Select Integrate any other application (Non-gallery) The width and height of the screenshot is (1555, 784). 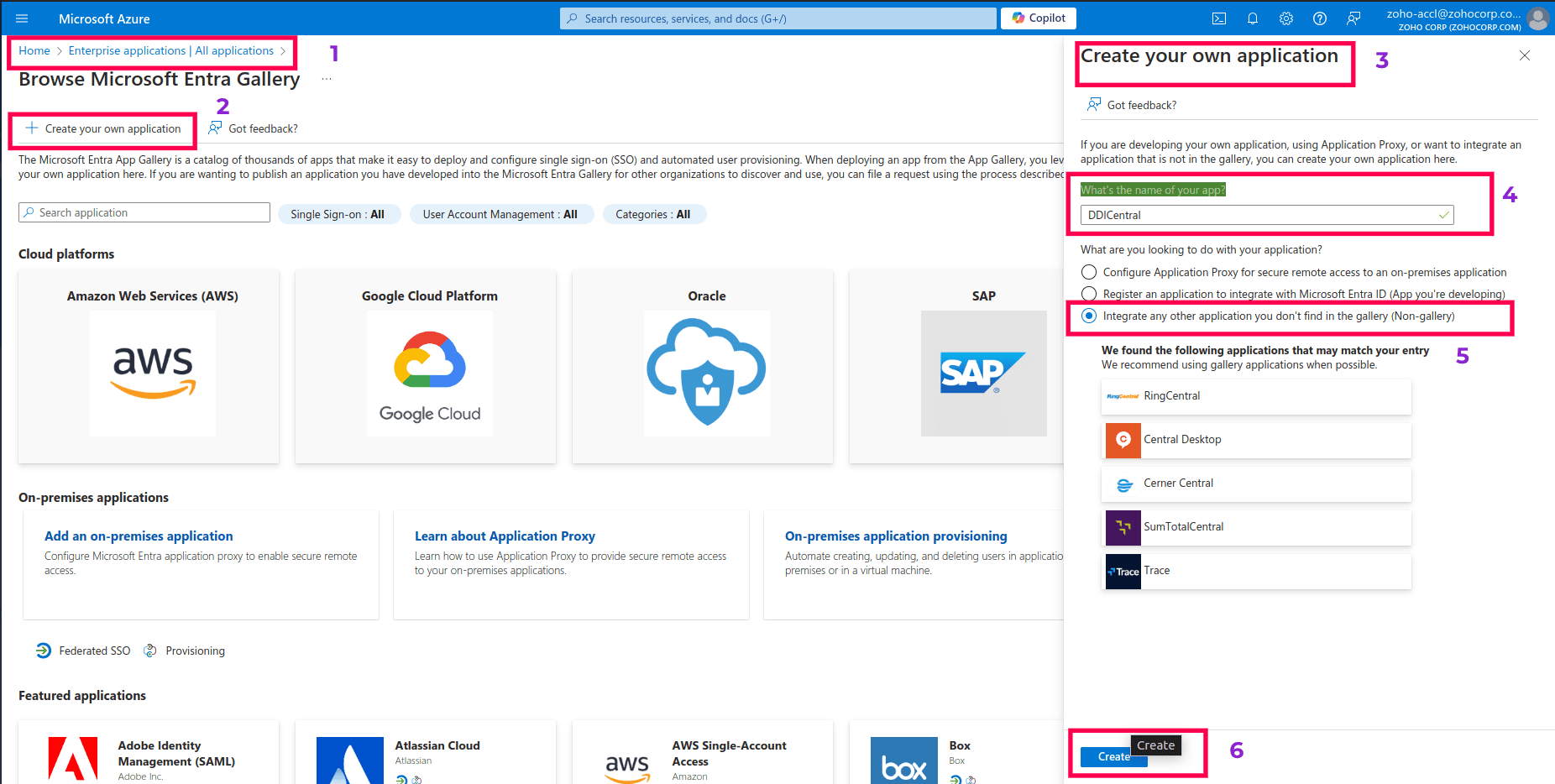tap(1089, 316)
